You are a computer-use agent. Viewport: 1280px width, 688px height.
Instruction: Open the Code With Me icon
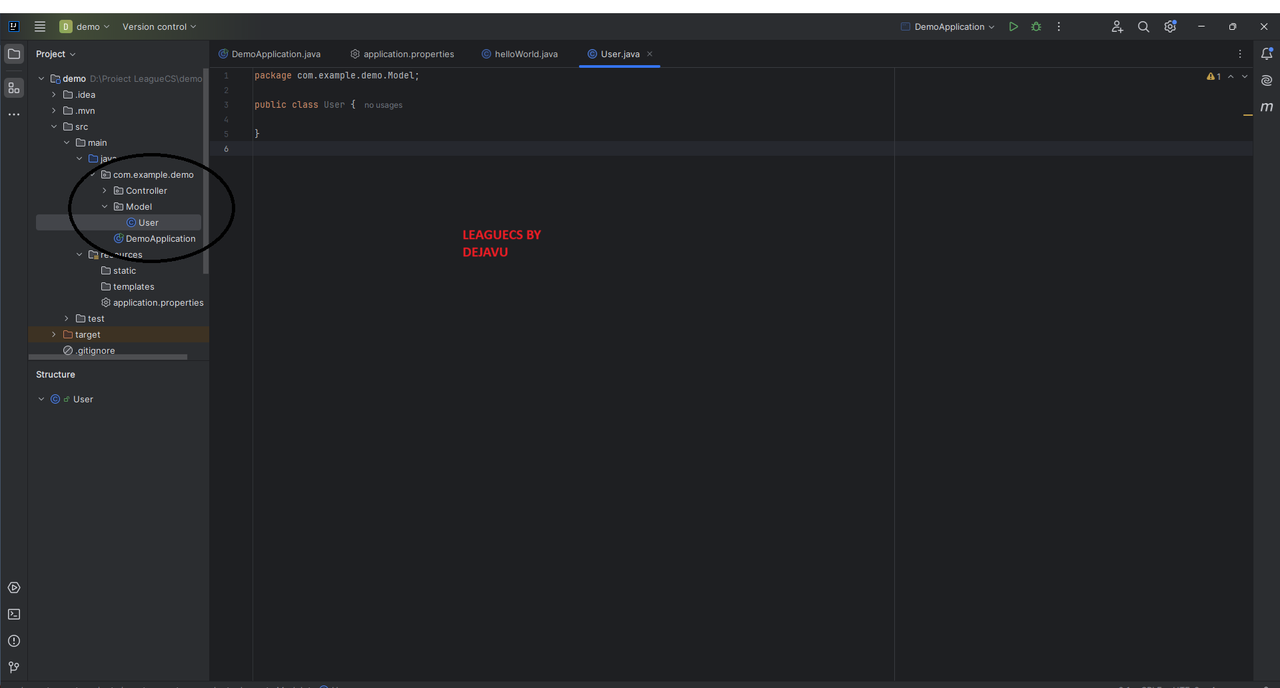click(1117, 27)
